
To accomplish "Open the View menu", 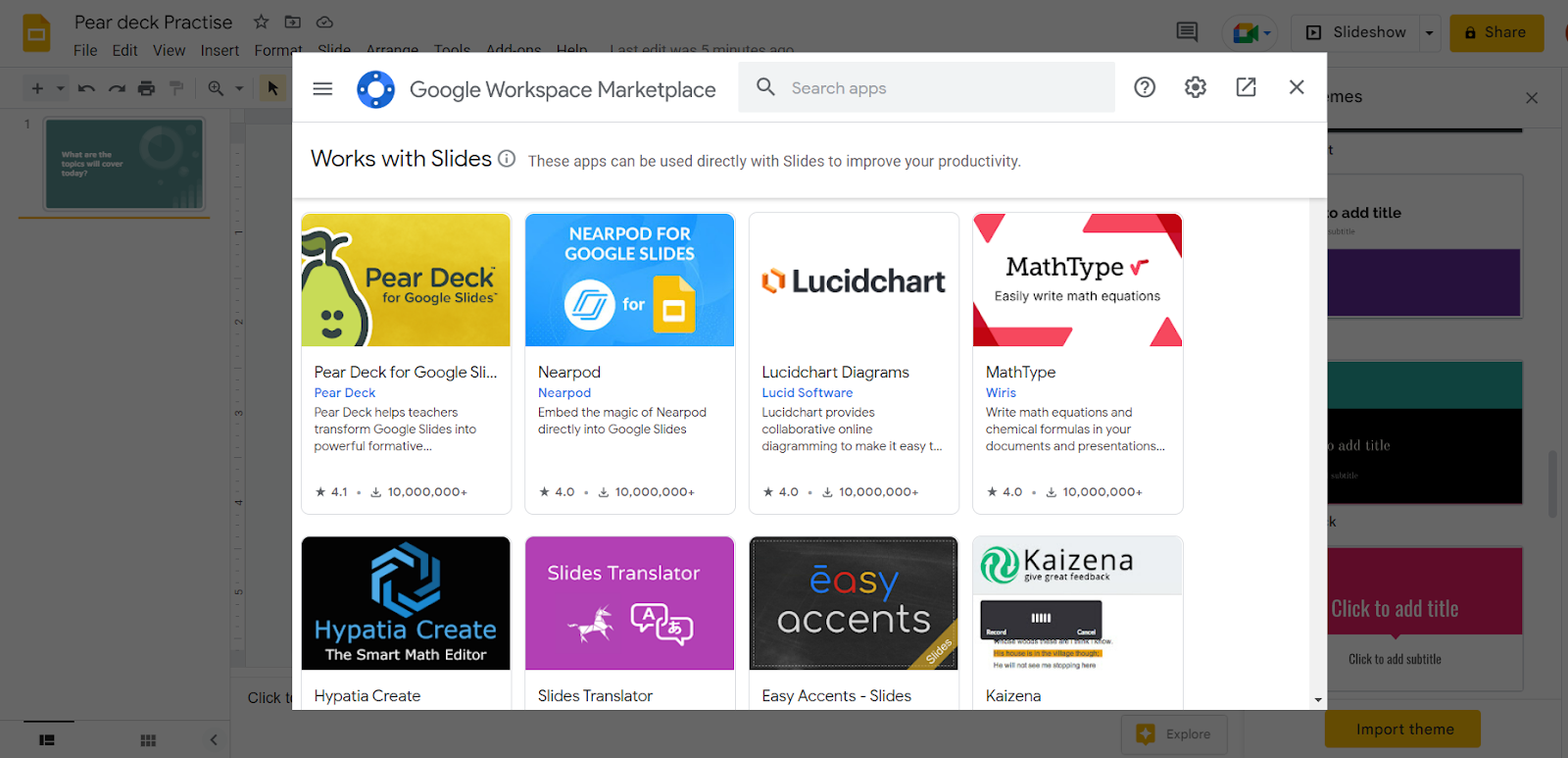I will click(169, 50).
